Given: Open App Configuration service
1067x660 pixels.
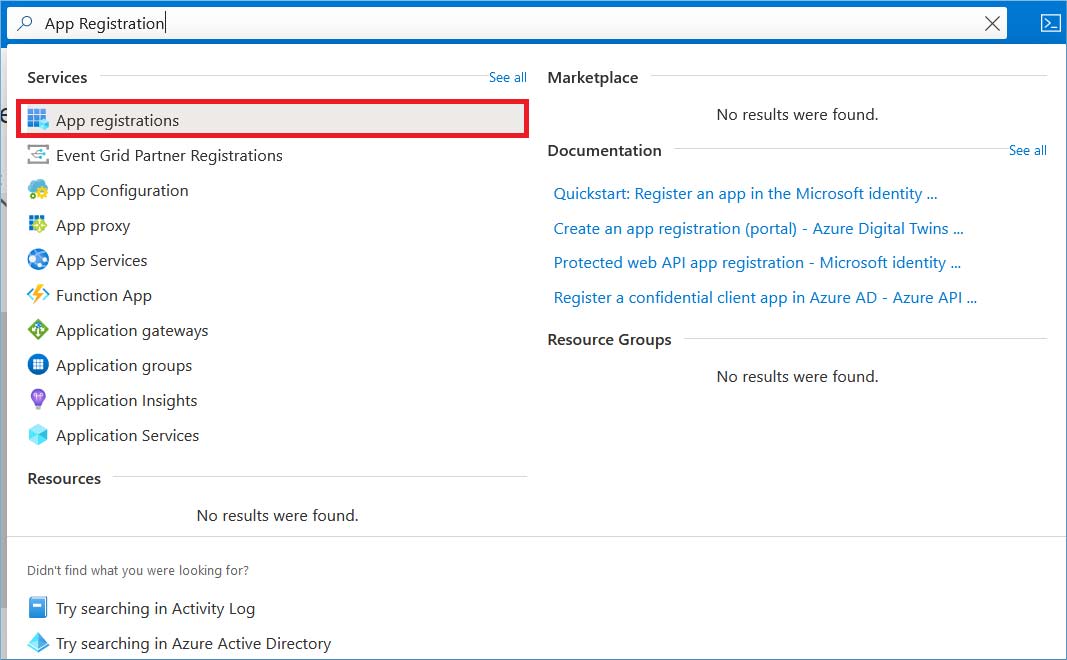Looking at the screenshot, I should coord(122,191).
